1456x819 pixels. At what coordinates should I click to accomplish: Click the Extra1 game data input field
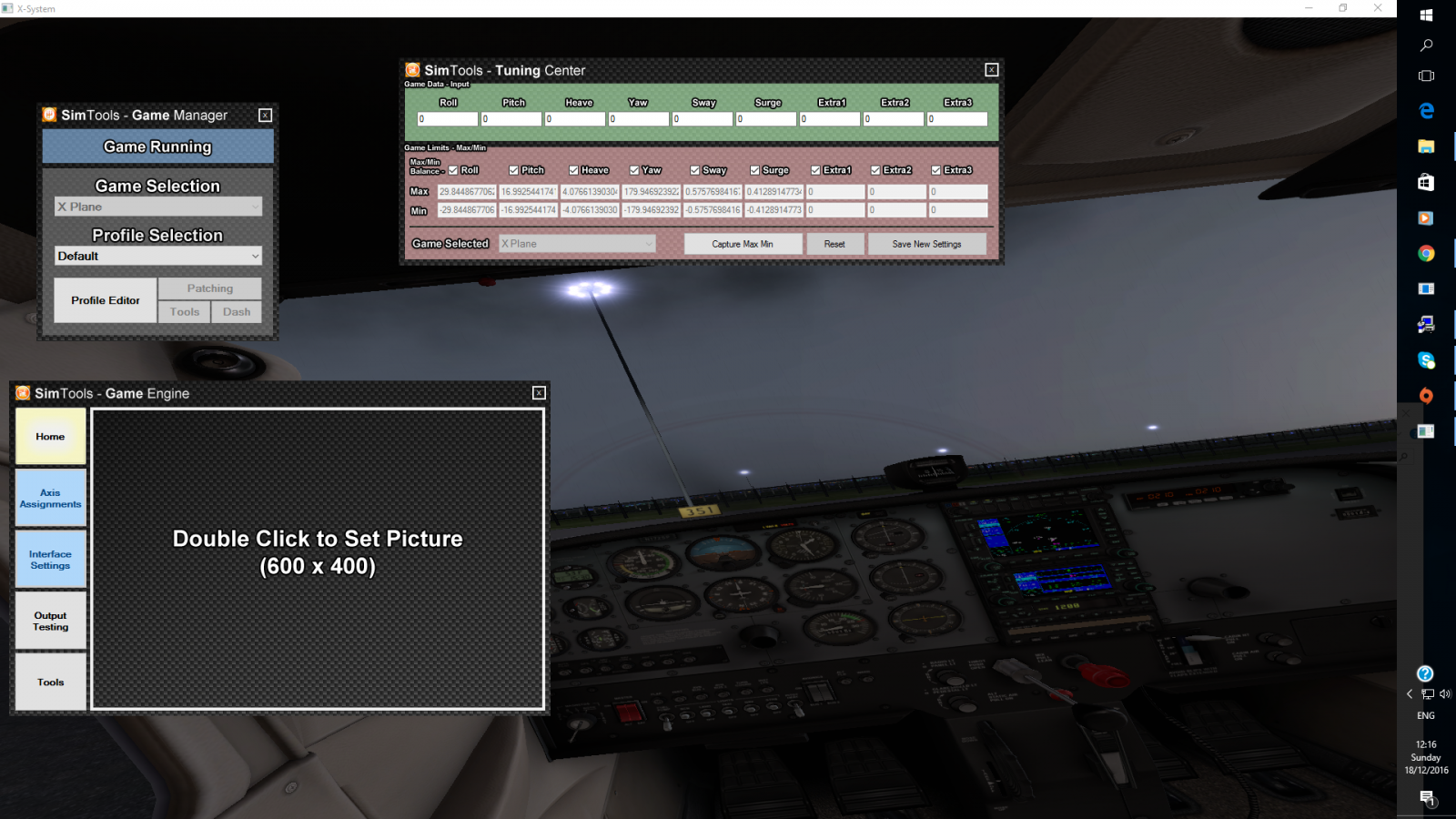coord(830,119)
